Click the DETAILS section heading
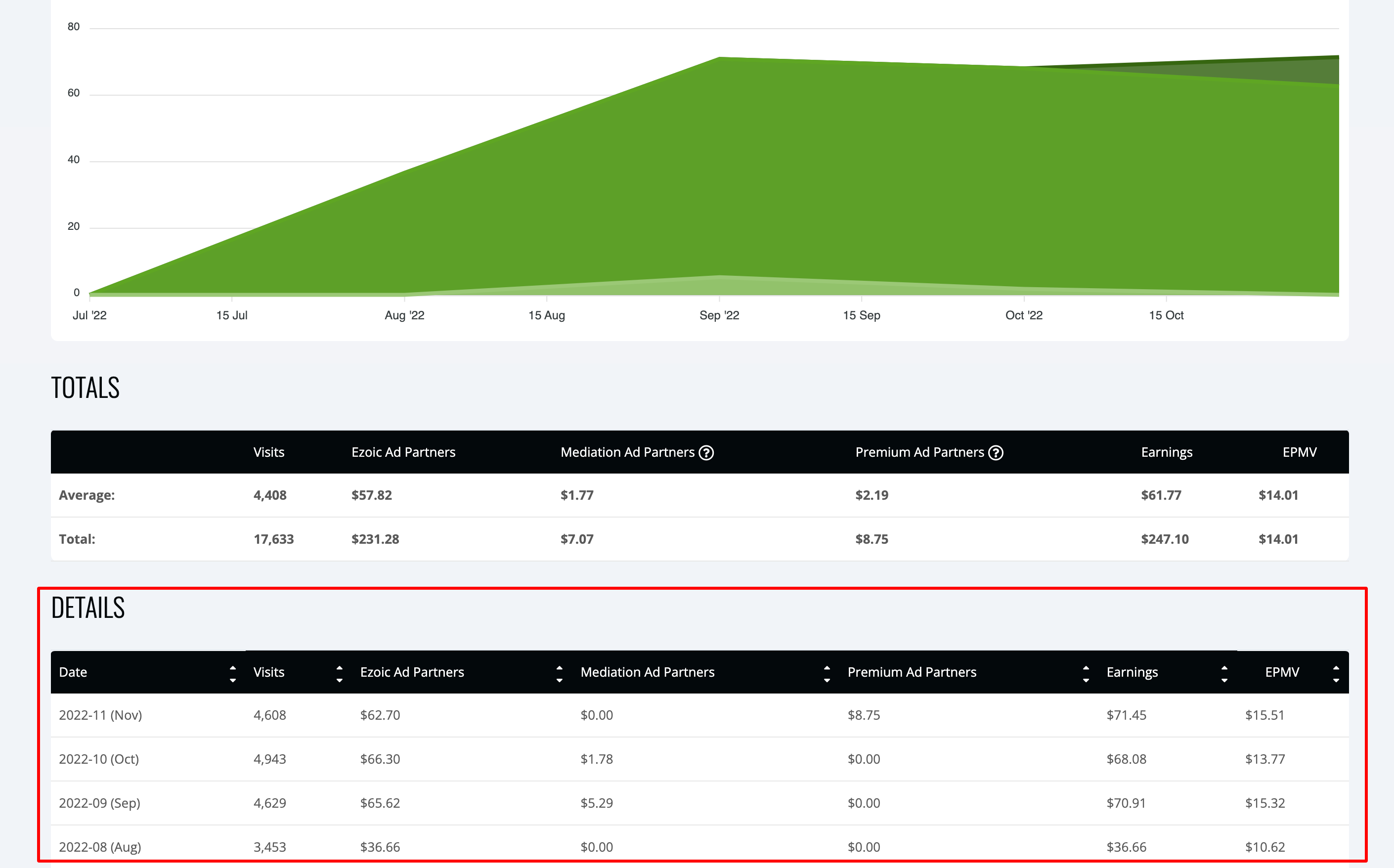This screenshot has height=868, width=1394. (x=88, y=608)
